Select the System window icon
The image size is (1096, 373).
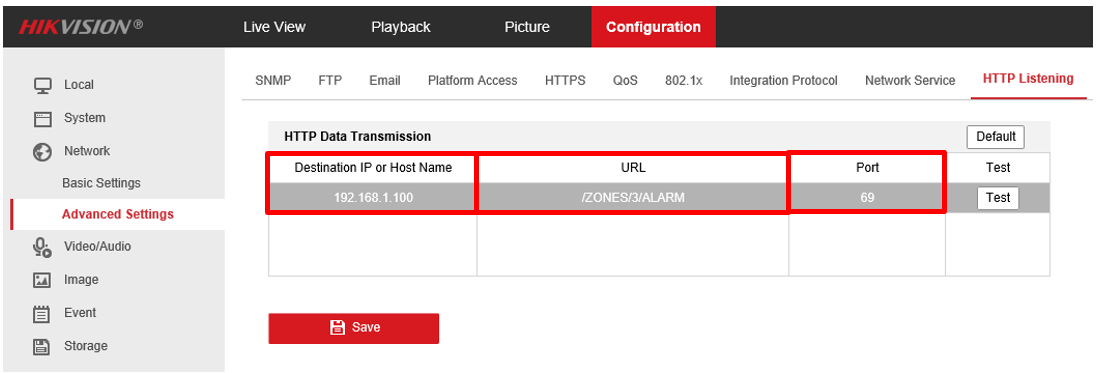pos(43,119)
